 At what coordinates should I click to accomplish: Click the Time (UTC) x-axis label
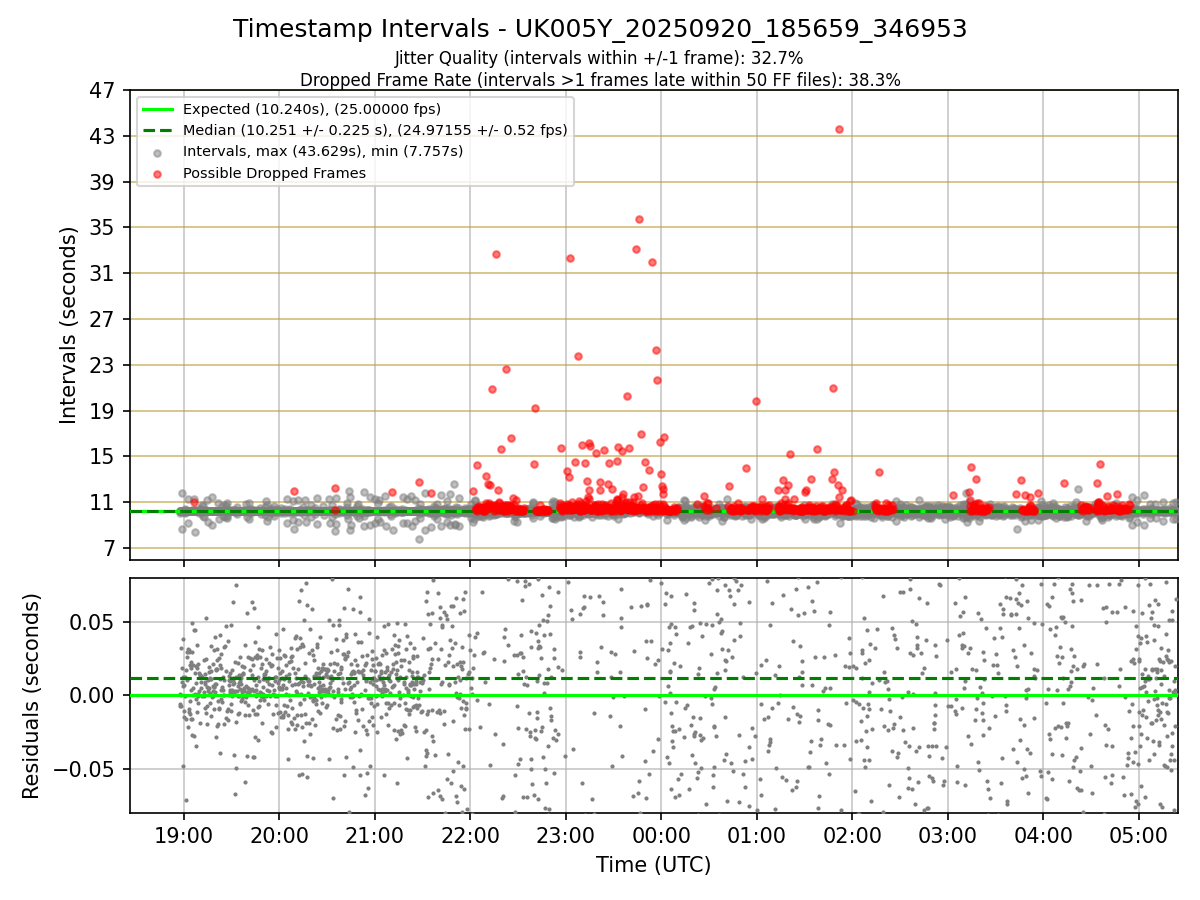654,865
